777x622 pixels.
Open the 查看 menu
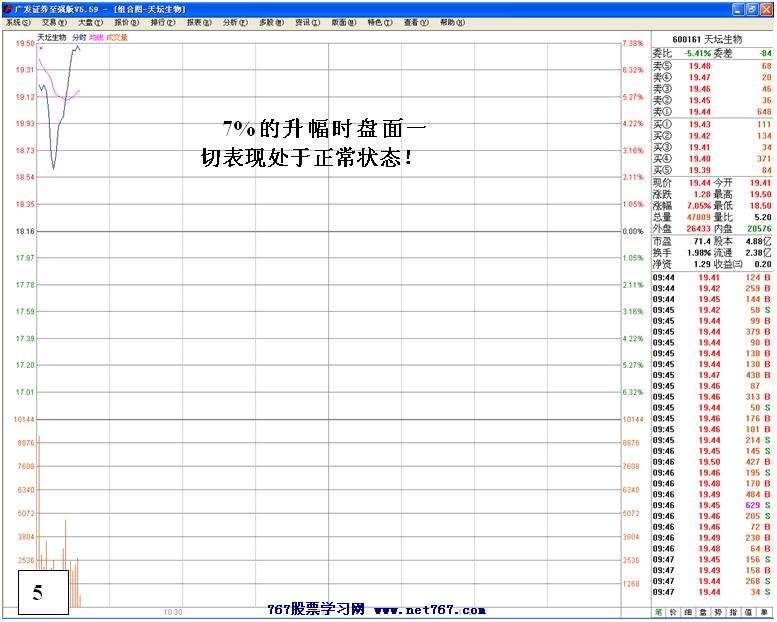click(416, 22)
